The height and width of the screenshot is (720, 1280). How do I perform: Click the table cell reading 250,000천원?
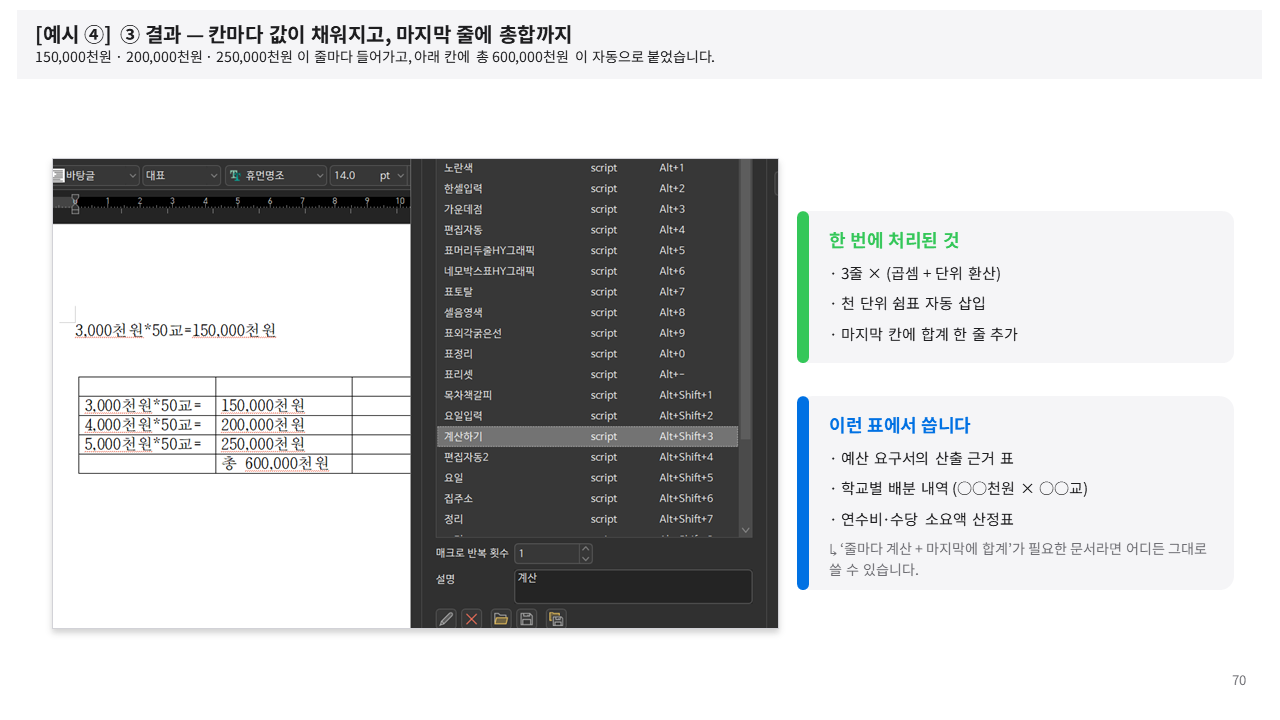coord(284,443)
